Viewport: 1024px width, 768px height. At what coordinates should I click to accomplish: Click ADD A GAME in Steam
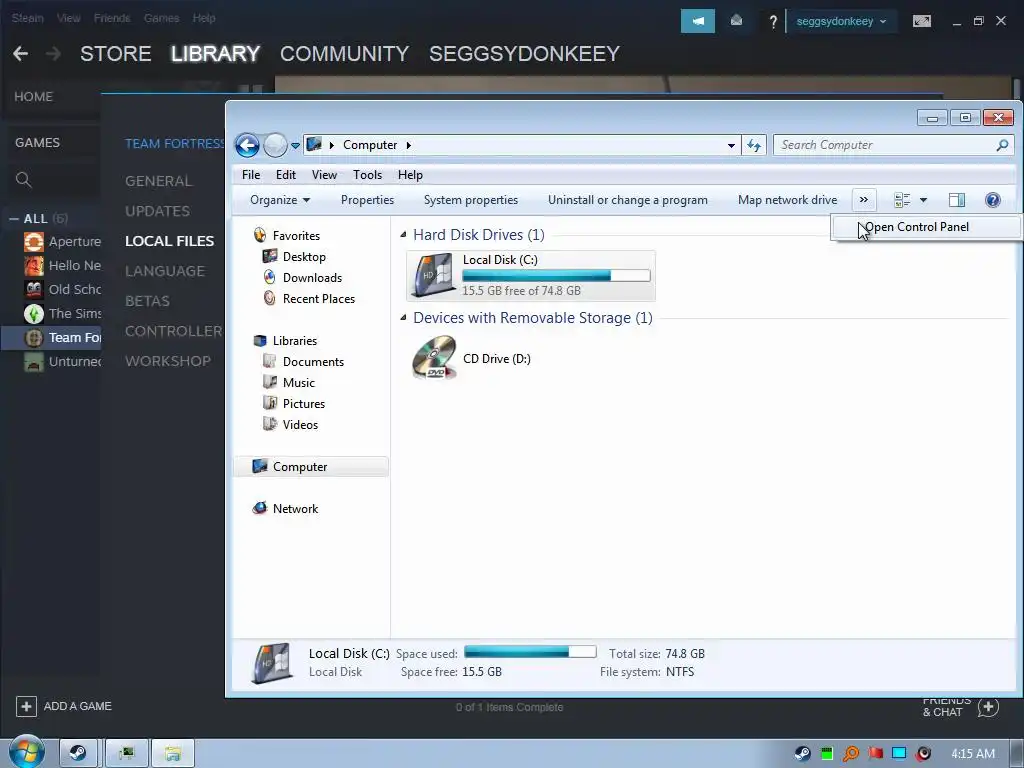(x=64, y=706)
